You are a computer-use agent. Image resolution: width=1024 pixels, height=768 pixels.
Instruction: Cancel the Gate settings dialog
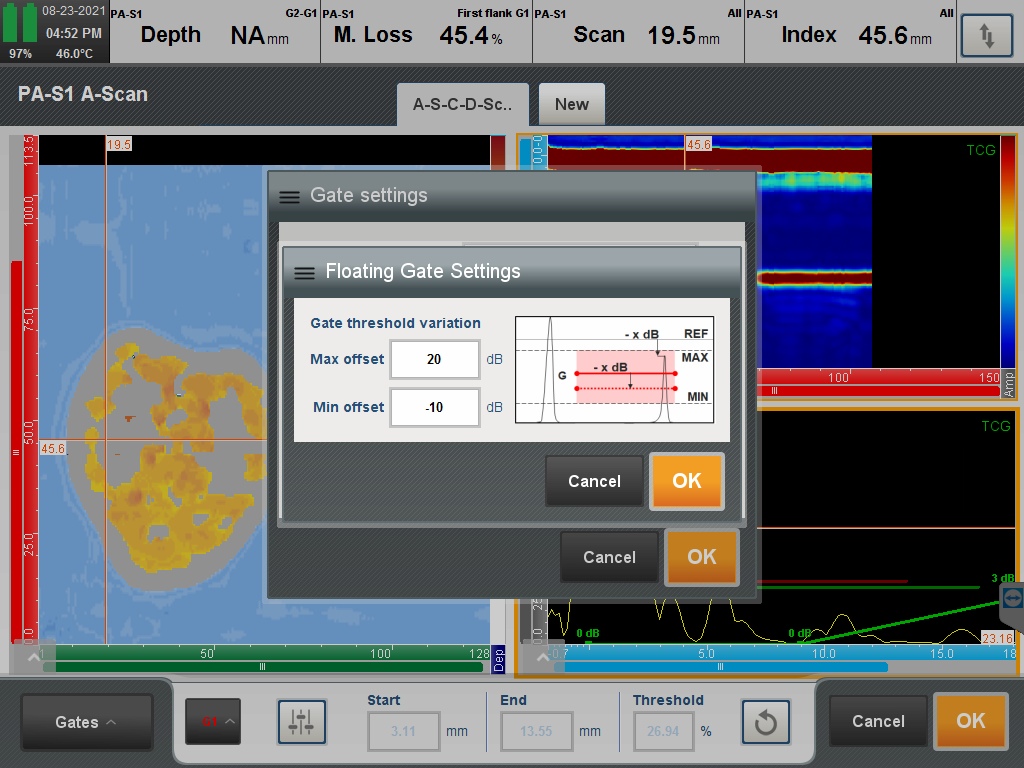click(609, 557)
